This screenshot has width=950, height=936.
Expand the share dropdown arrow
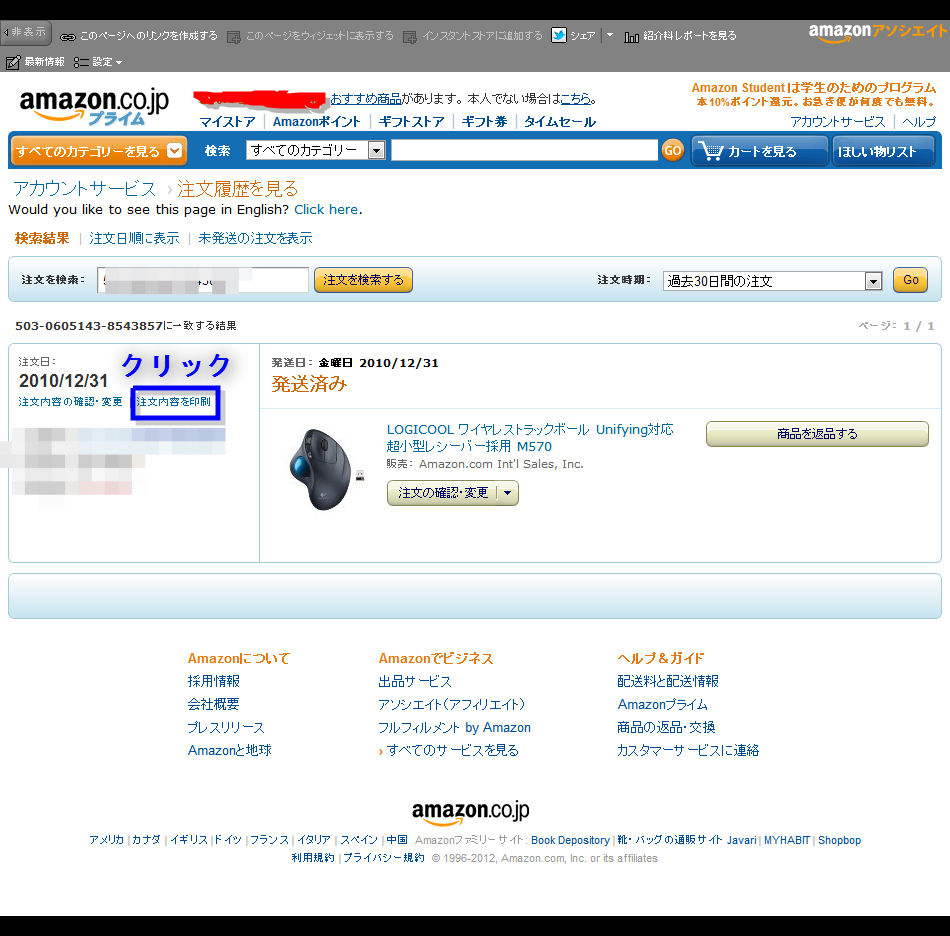[x=610, y=35]
